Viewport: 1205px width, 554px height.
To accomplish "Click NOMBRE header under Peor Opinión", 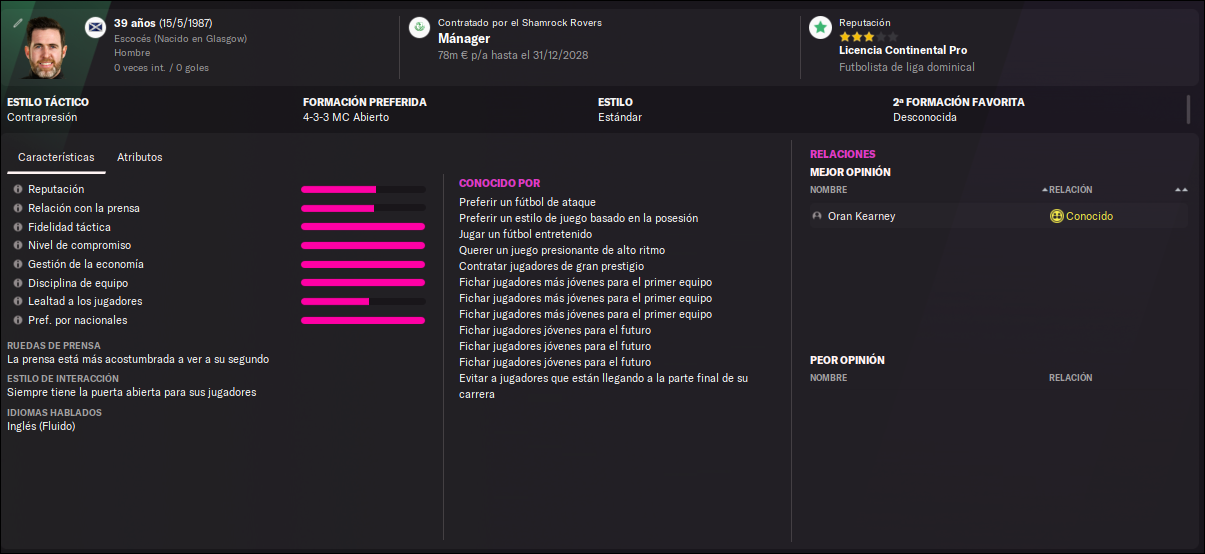I will (x=828, y=378).
